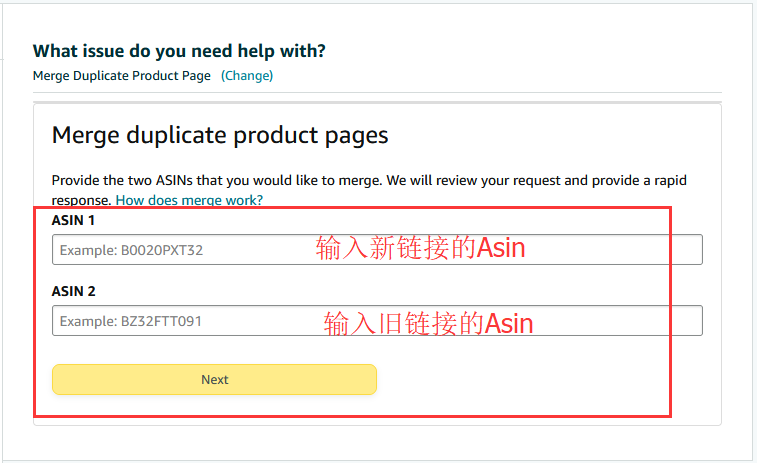Click the 'Provide the two ASINs' instruction text
Image resolution: width=757 pixels, height=463 pixels.
pos(369,190)
